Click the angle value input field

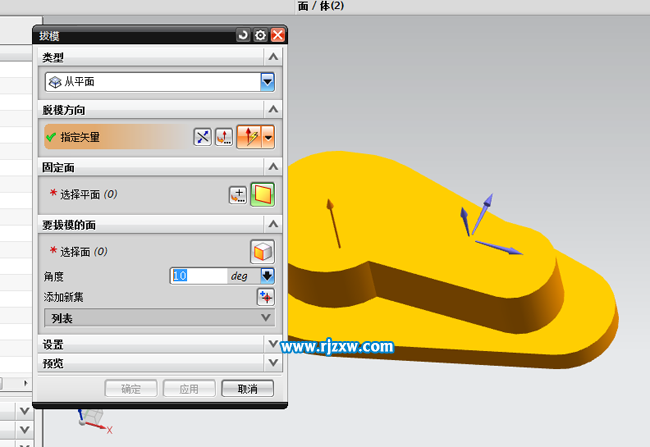[x=198, y=275]
